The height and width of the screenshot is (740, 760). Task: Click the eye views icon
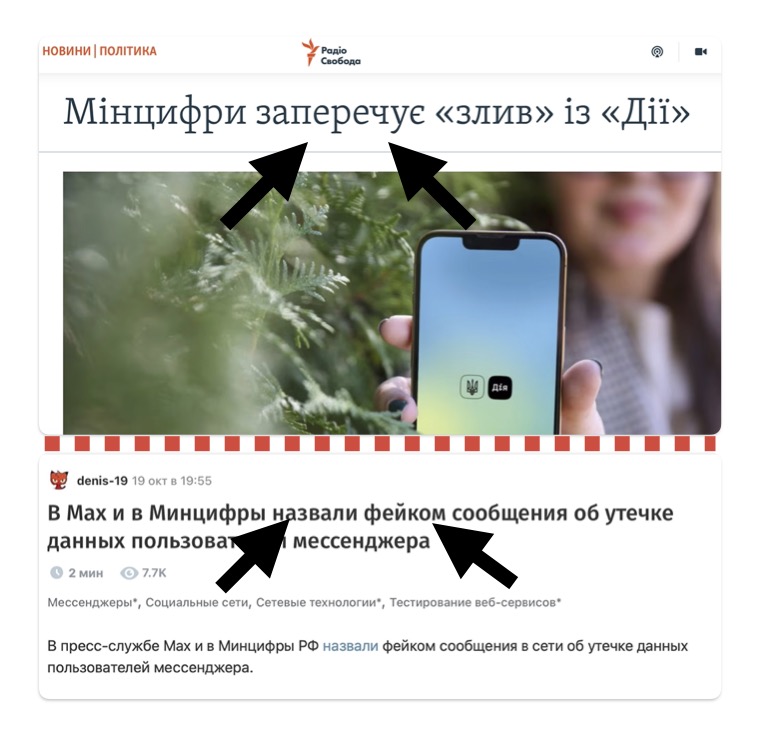[x=128, y=573]
